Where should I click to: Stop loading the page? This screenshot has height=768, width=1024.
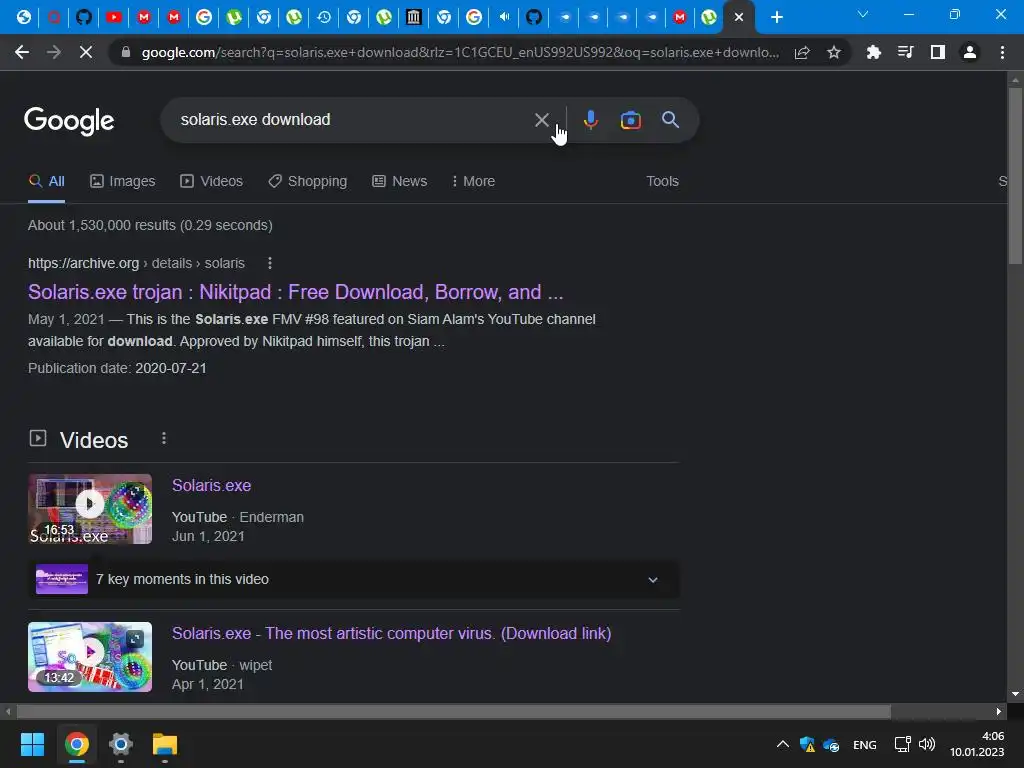pos(86,52)
